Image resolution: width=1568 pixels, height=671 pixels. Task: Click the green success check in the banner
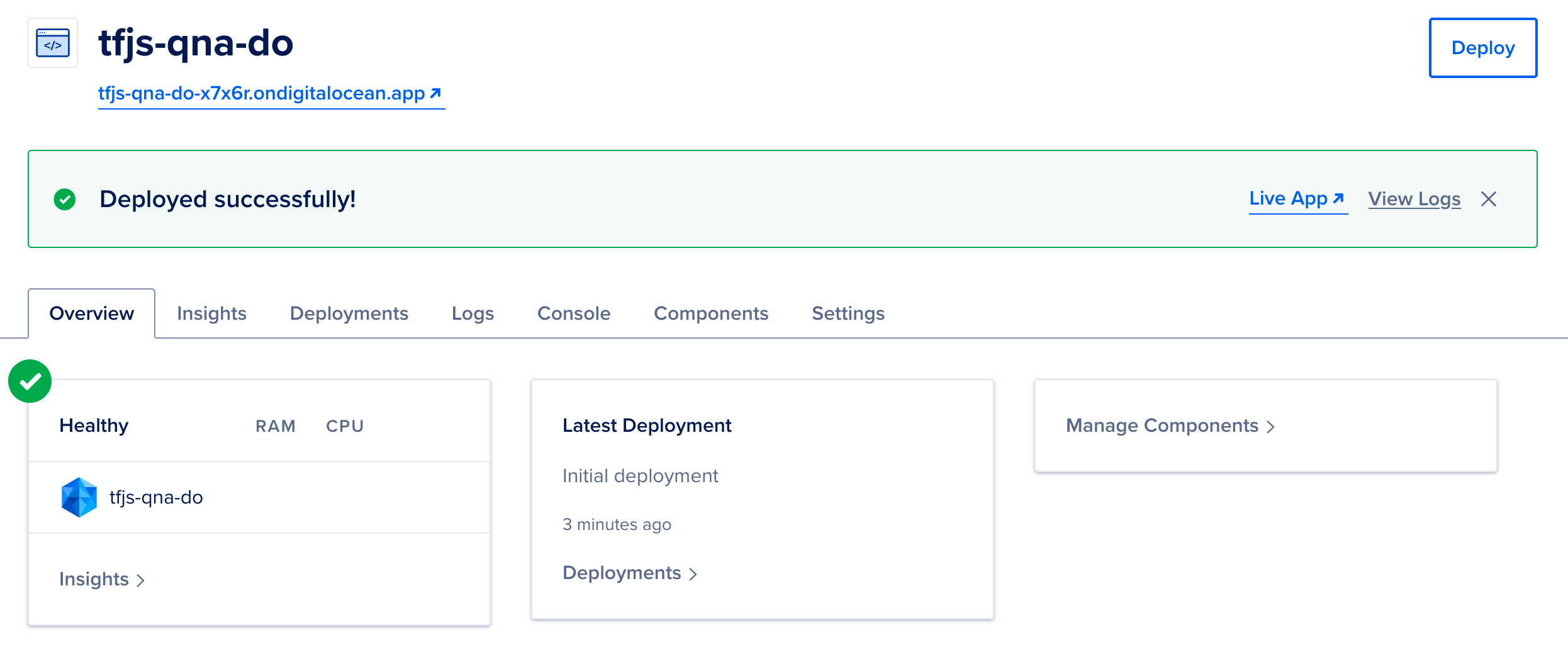(x=65, y=200)
